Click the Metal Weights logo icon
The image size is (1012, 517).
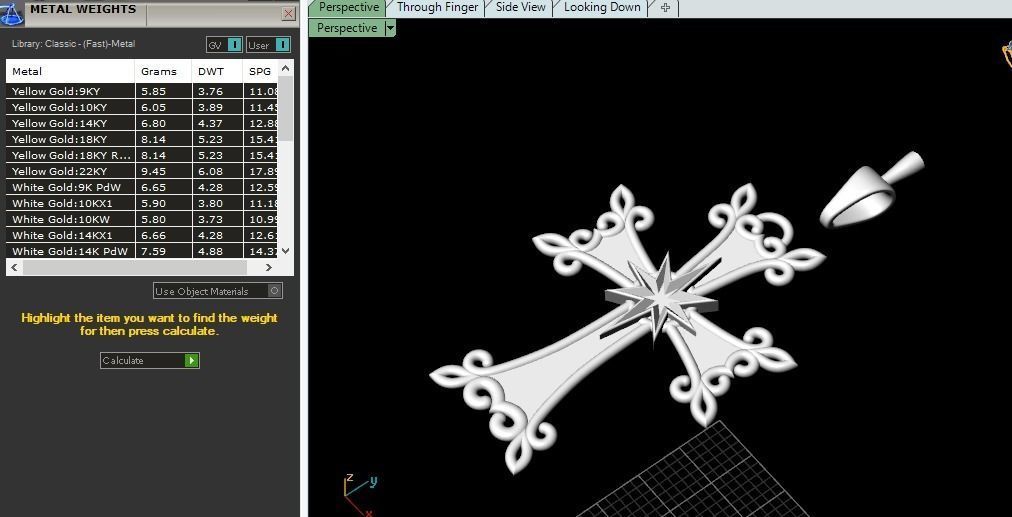pos(13,12)
